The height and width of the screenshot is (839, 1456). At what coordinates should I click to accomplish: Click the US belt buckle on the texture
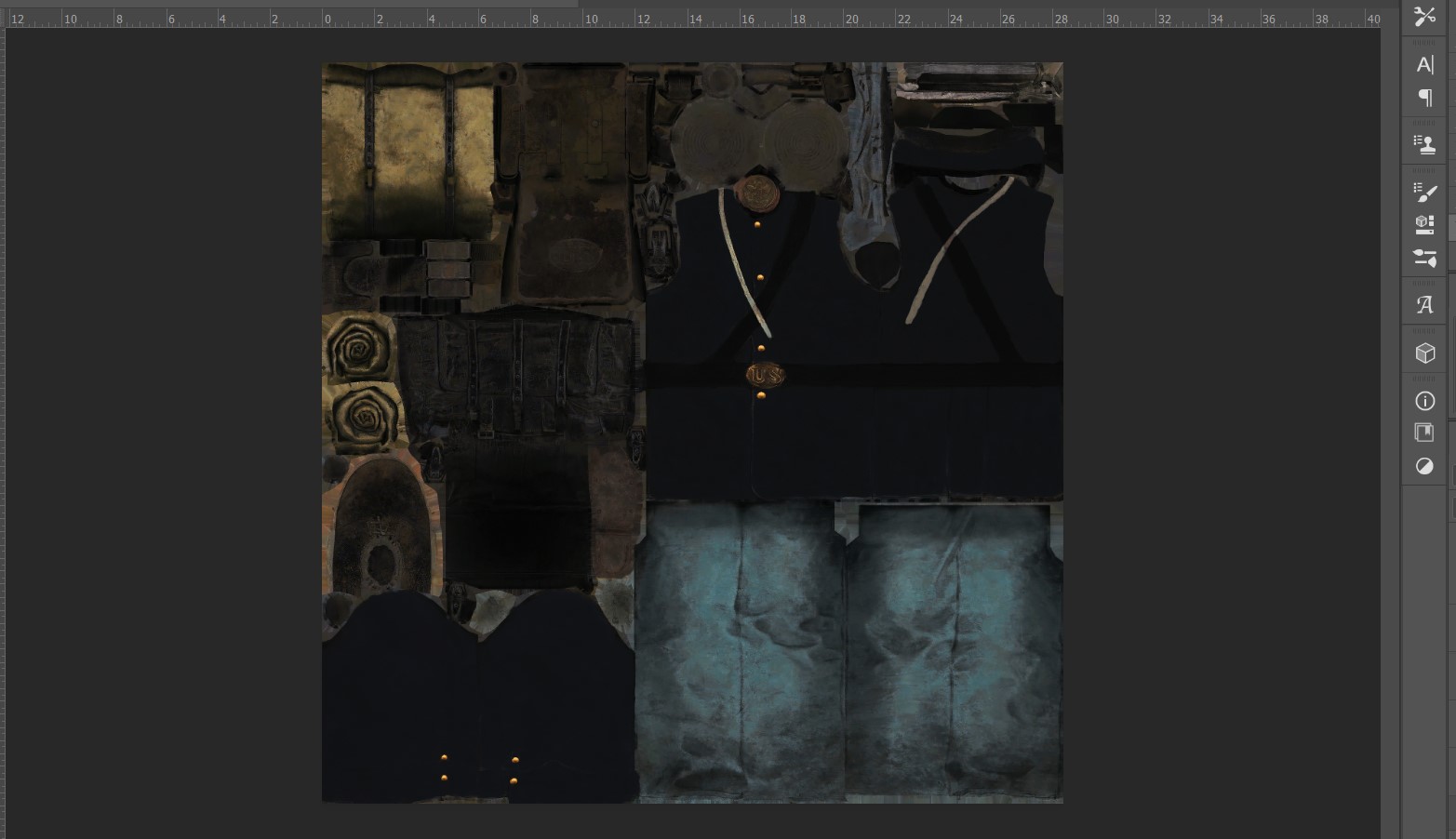pyautogui.click(x=765, y=375)
